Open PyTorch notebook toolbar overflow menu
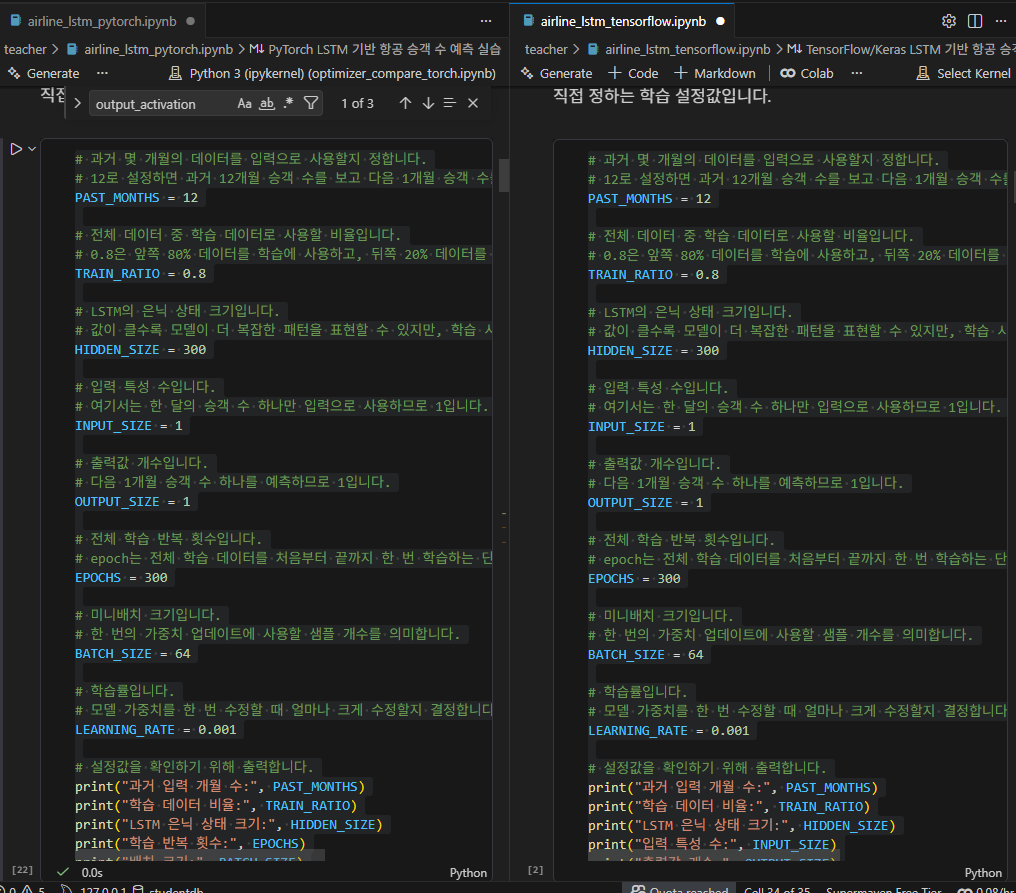 click(x=102, y=73)
